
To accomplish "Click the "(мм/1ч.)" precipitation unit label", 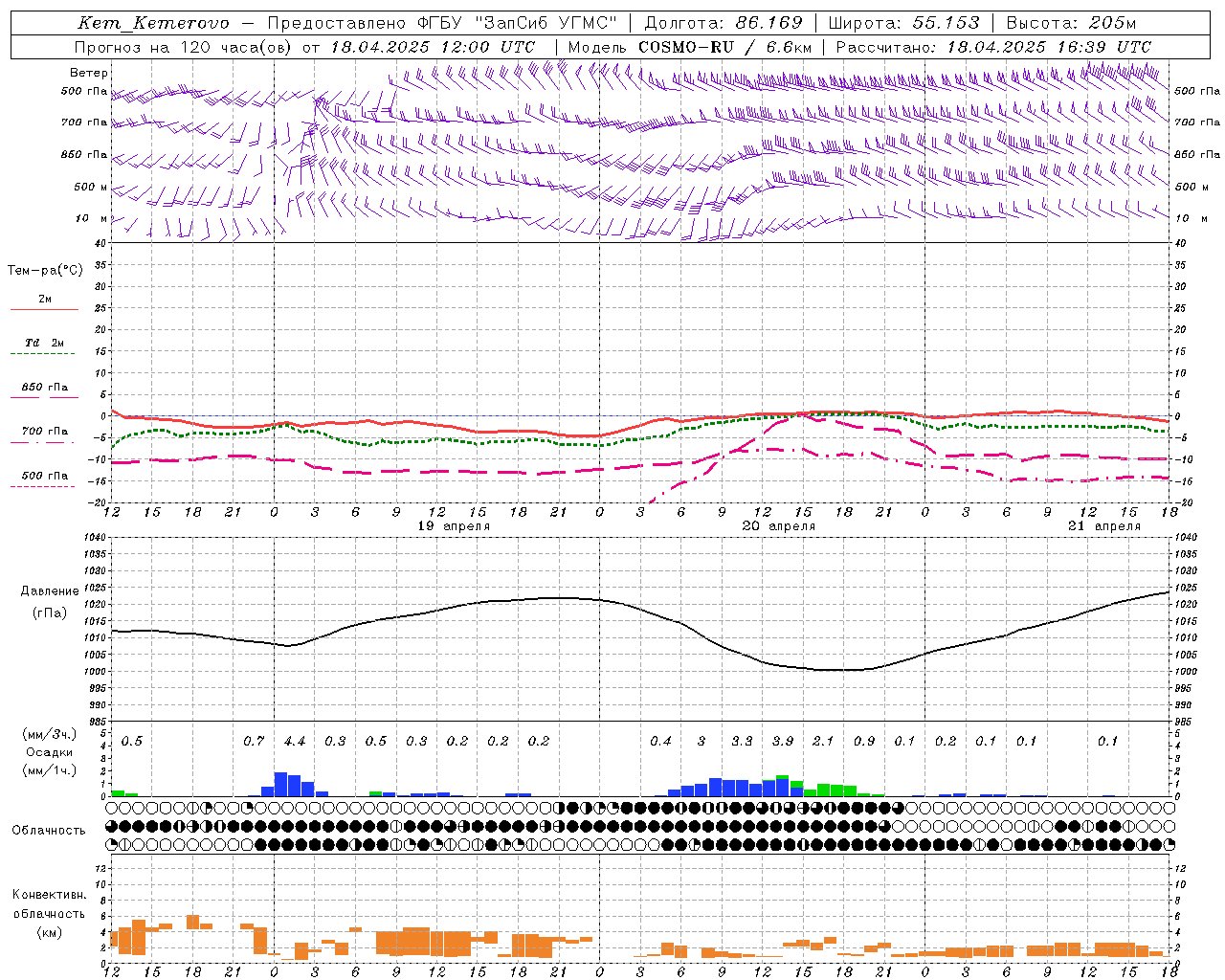I will pyautogui.click(x=50, y=770).
